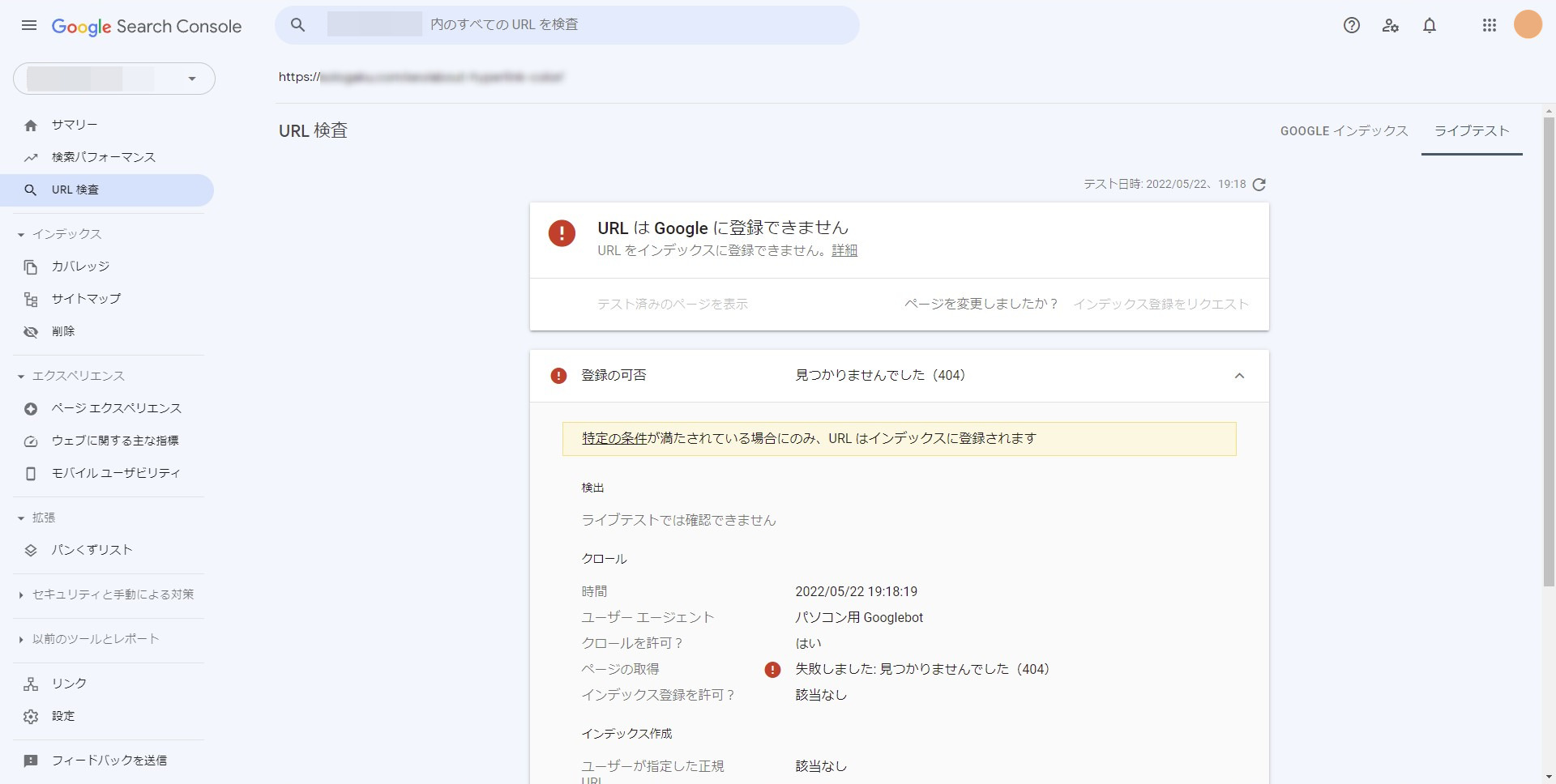Collapse the インデックス sidebar group
This screenshot has height=784, width=1556.
pyautogui.click(x=21, y=235)
